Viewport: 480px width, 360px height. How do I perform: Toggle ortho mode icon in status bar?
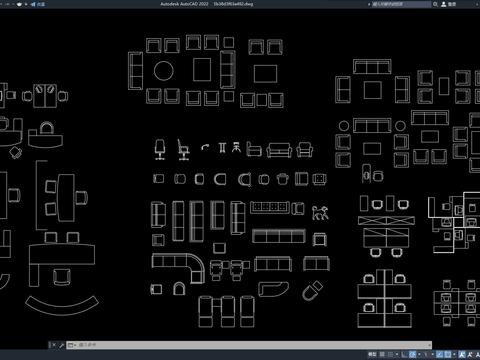click(404, 354)
